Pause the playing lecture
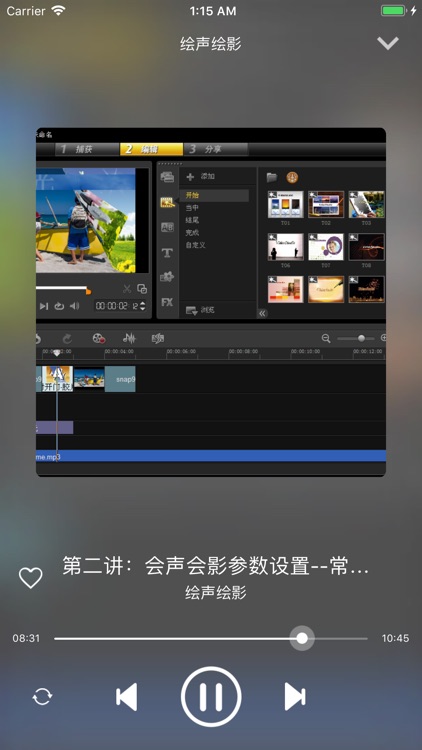Screen dimensions: 422x750 point(211,696)
